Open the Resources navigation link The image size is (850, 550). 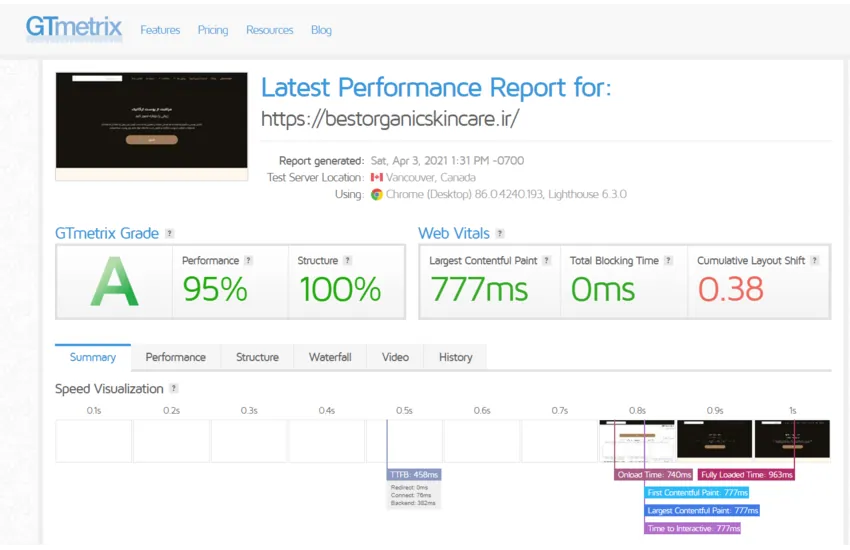(270, 30)
